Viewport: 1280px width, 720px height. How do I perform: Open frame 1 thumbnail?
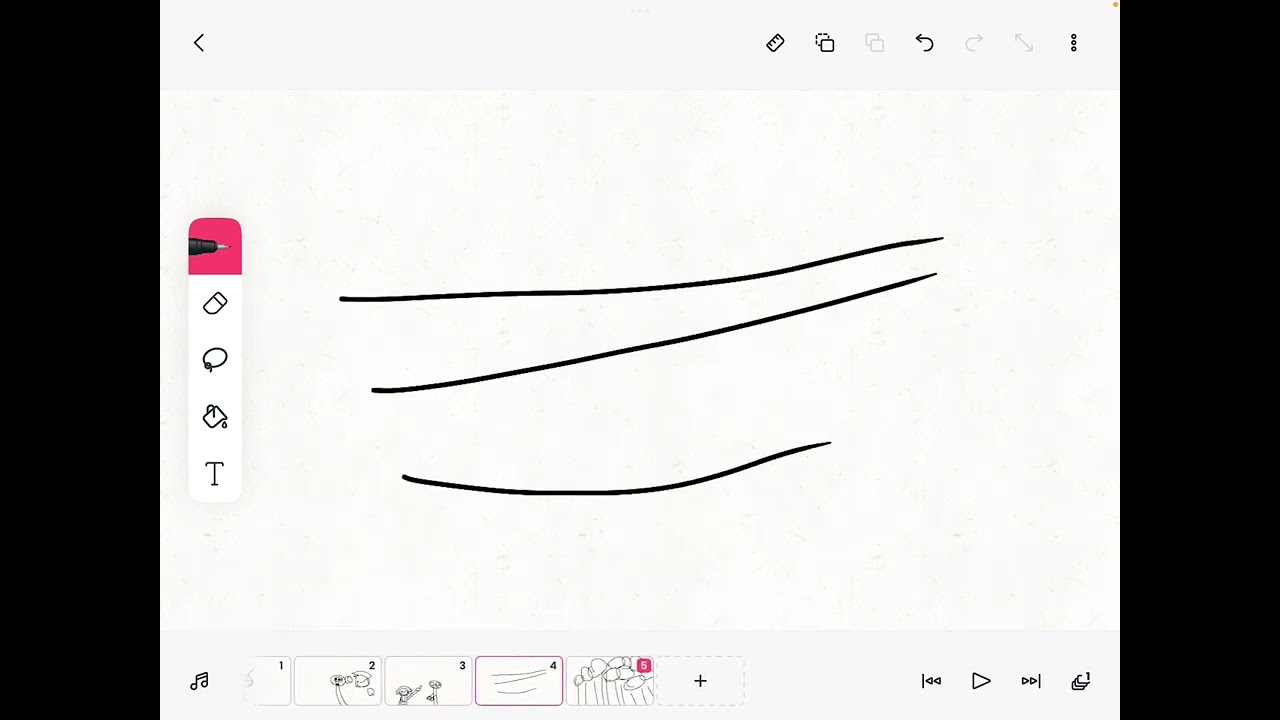(x=266, y=681)
